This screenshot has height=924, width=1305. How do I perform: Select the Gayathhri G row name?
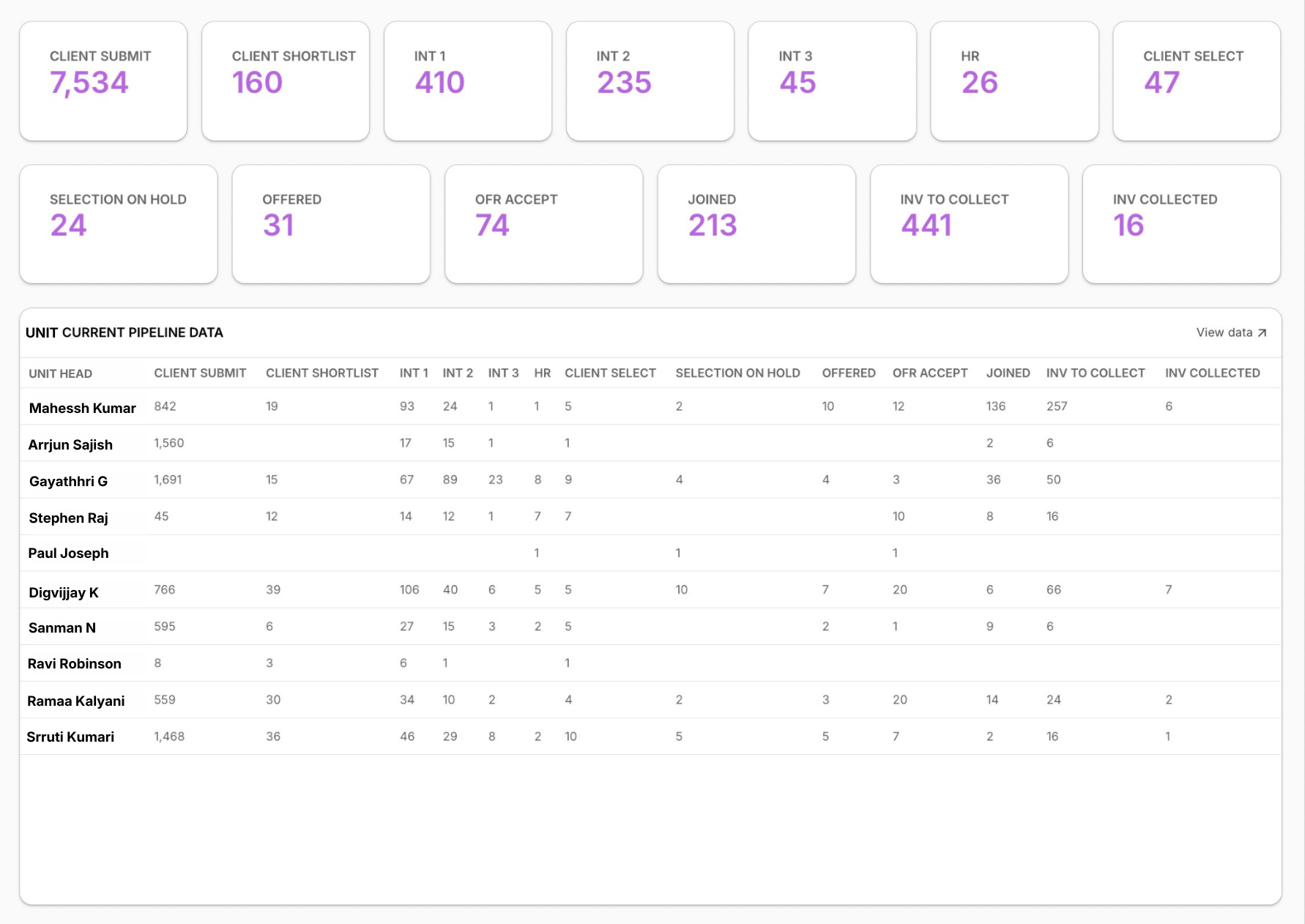pos(68,482)
